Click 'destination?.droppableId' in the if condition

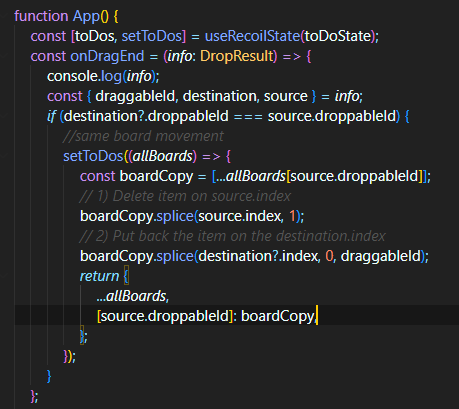pyautogui.click(x=146, y=116)
